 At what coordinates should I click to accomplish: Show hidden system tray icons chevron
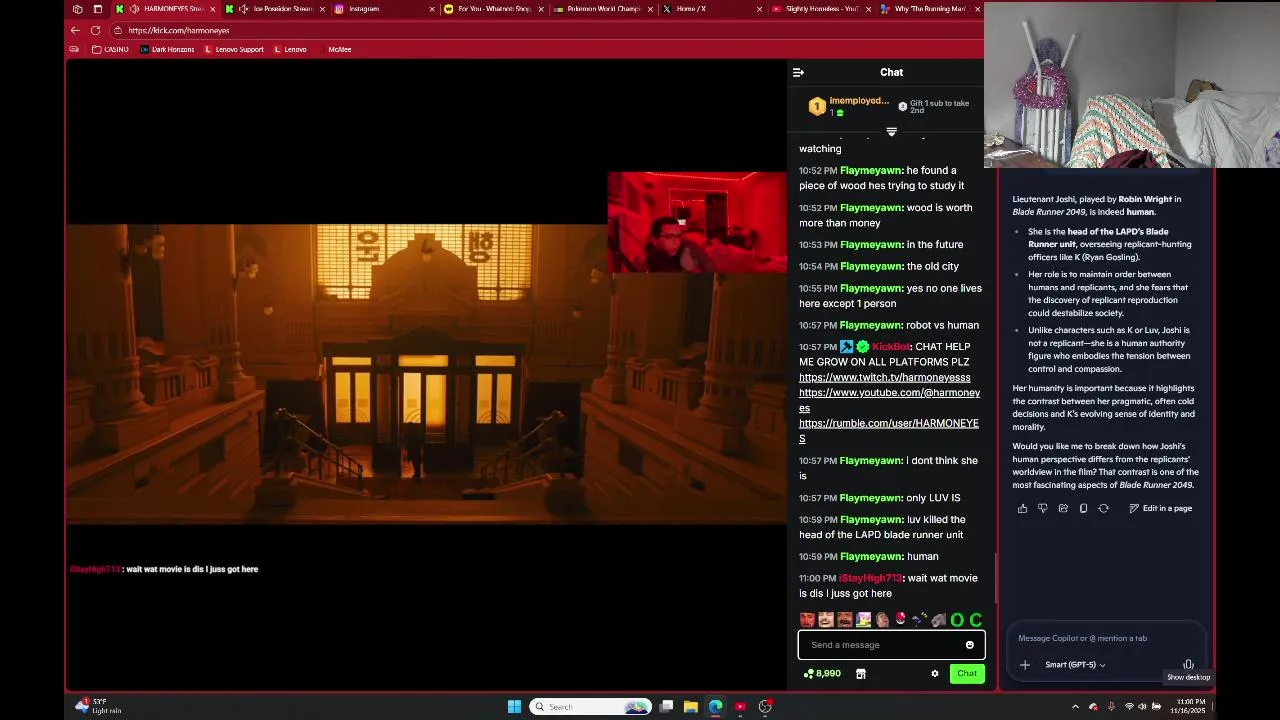[1075, 707]
